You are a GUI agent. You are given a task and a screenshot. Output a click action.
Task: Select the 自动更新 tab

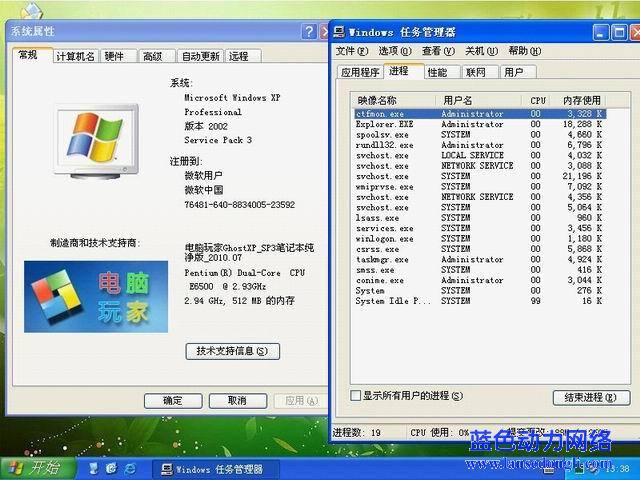pos(200,56)
